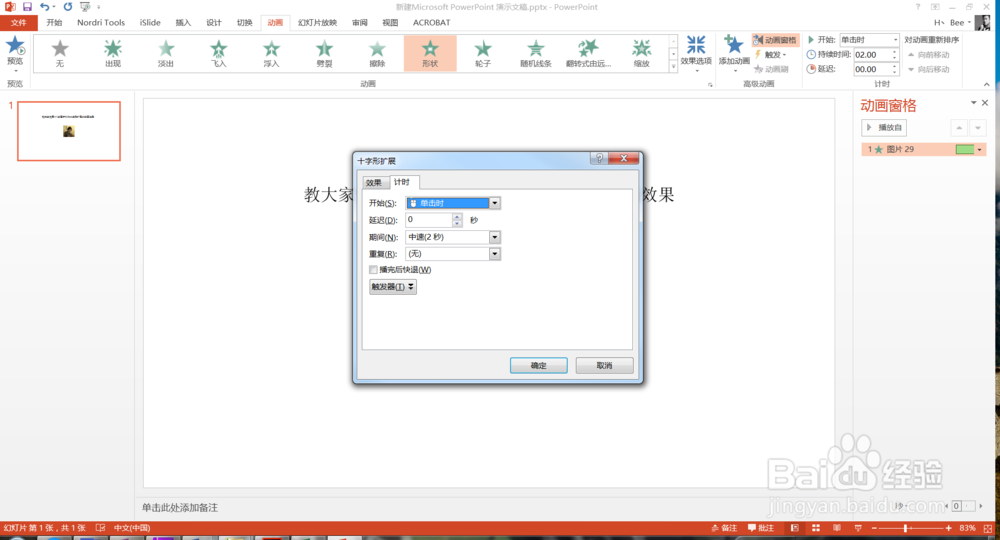Start slideshow from status bar icon
Viewport: 1000px width, 540px height.
(x=858, y=528)
